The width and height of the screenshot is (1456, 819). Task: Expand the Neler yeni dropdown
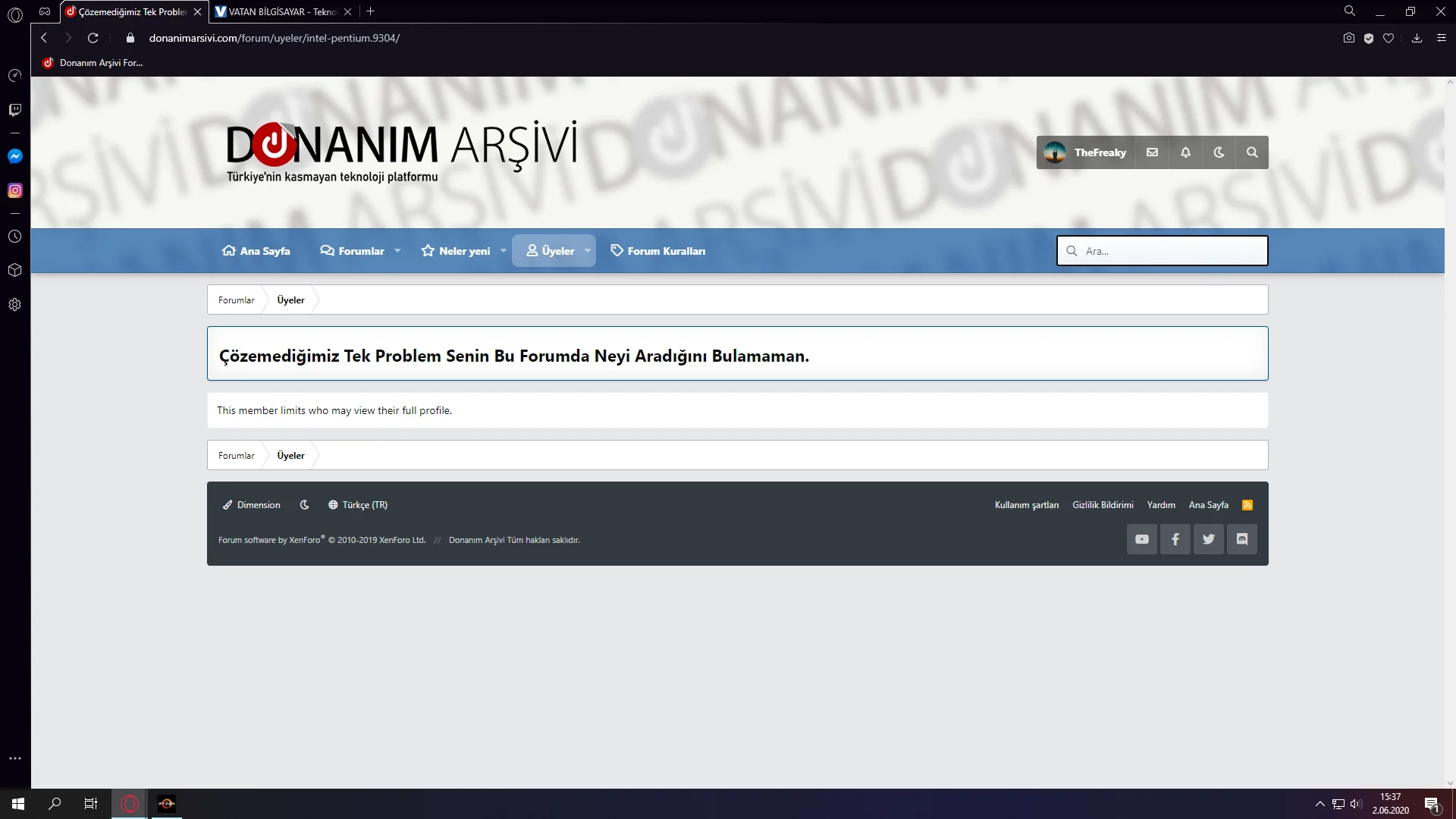click(503, 250)
